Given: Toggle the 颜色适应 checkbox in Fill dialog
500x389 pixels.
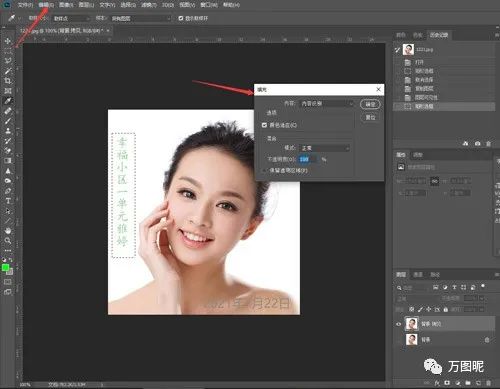Looking at the screenshot, I should (264, 125).
